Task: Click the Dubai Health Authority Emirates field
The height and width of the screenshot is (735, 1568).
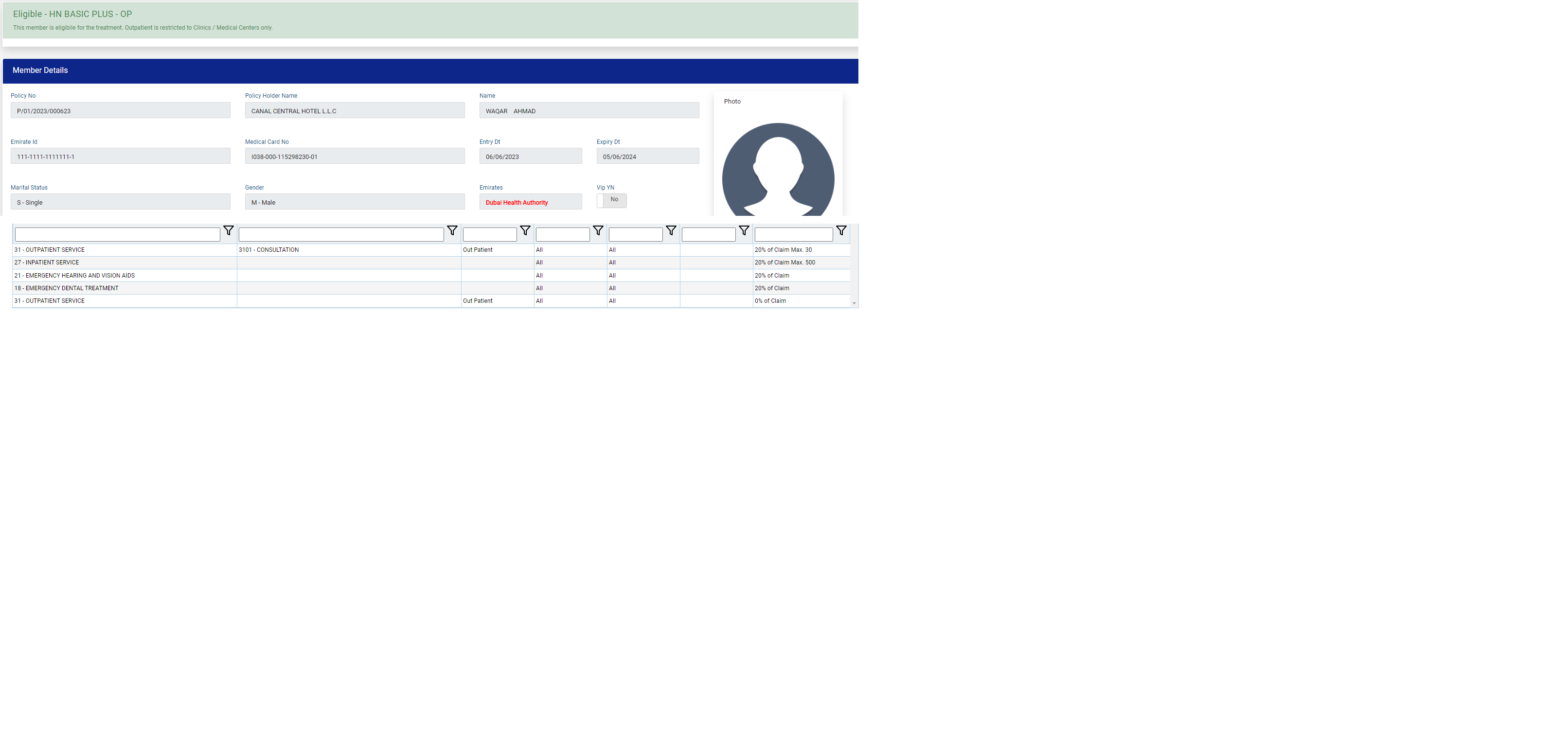Action: coord(530,203)
